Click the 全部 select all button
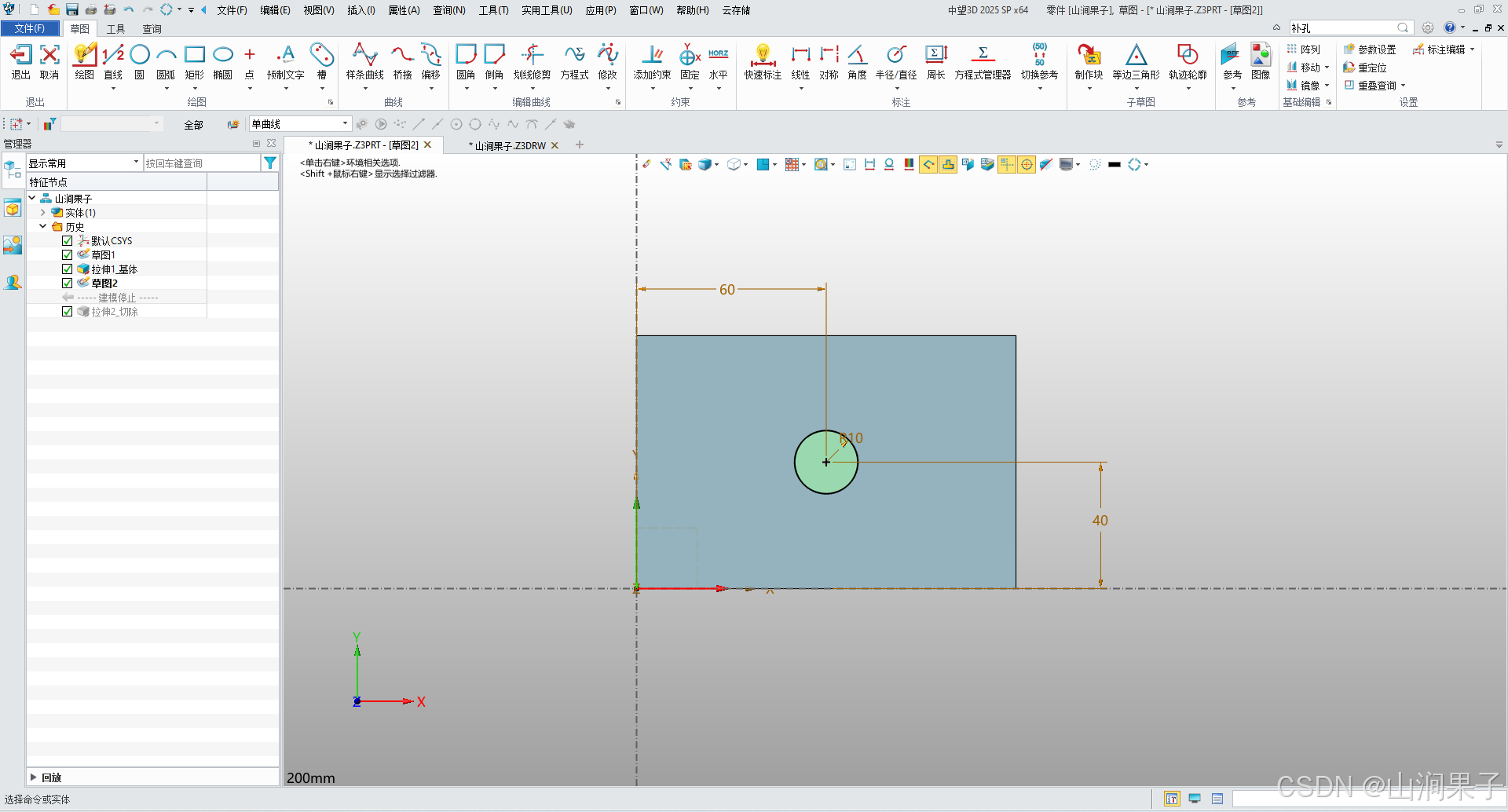 pos(193,125)
